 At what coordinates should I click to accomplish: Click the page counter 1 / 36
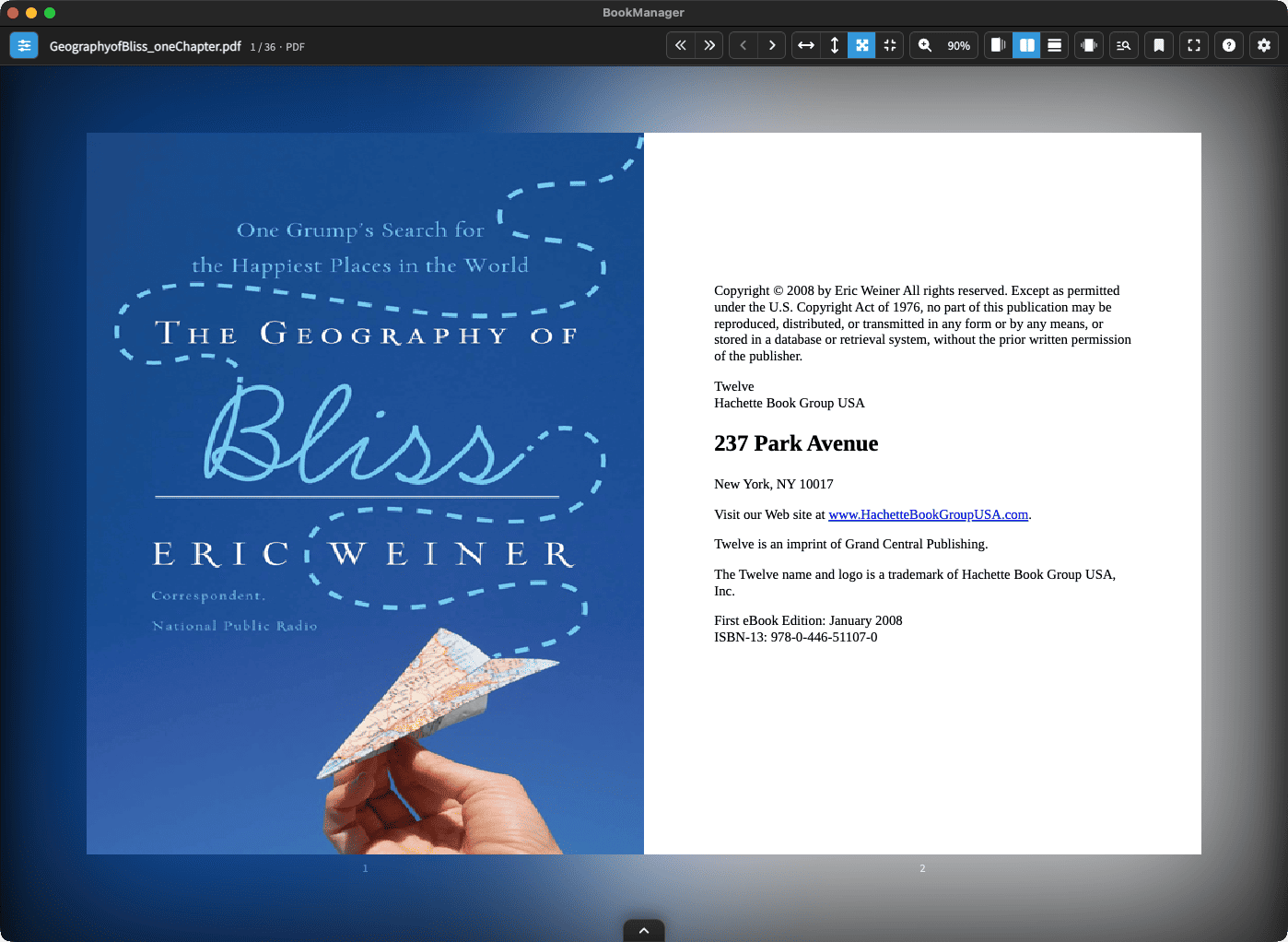(x=263, y=47)
